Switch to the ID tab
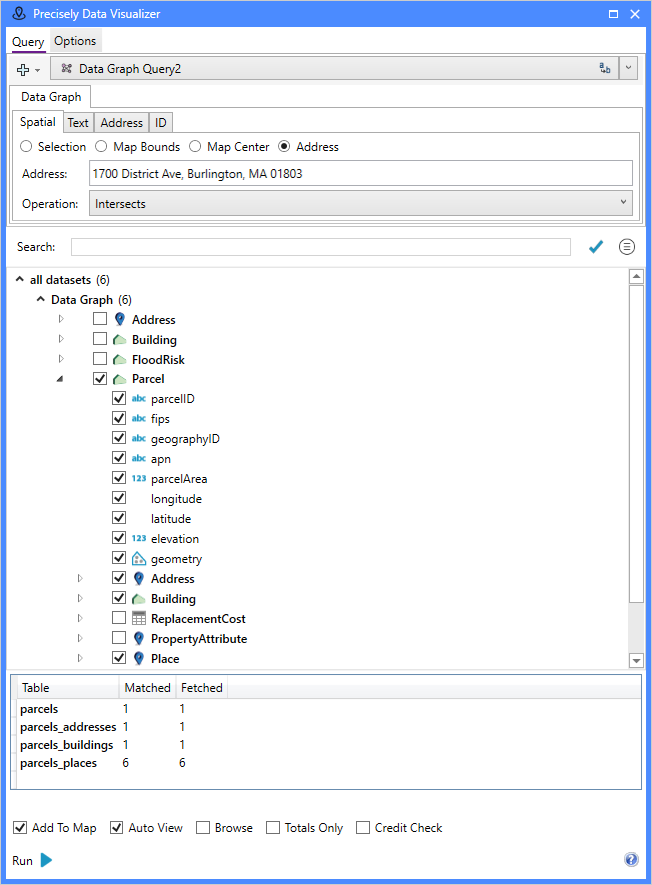The height and width of the screenshot is (885, 652). (x=161, y=122)
